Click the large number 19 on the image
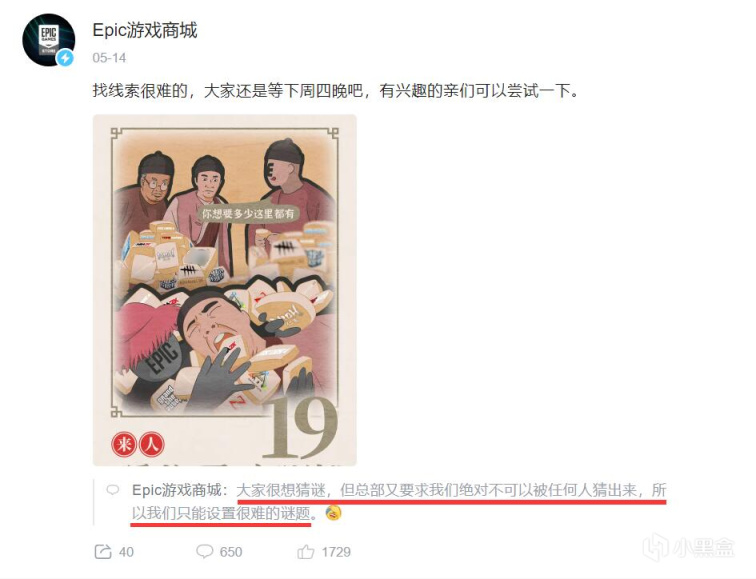 coord(299,428)
